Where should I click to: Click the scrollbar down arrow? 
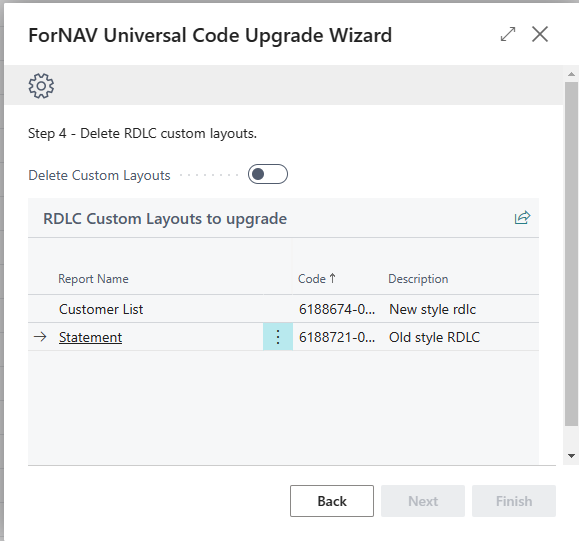(x=571, y=456)
